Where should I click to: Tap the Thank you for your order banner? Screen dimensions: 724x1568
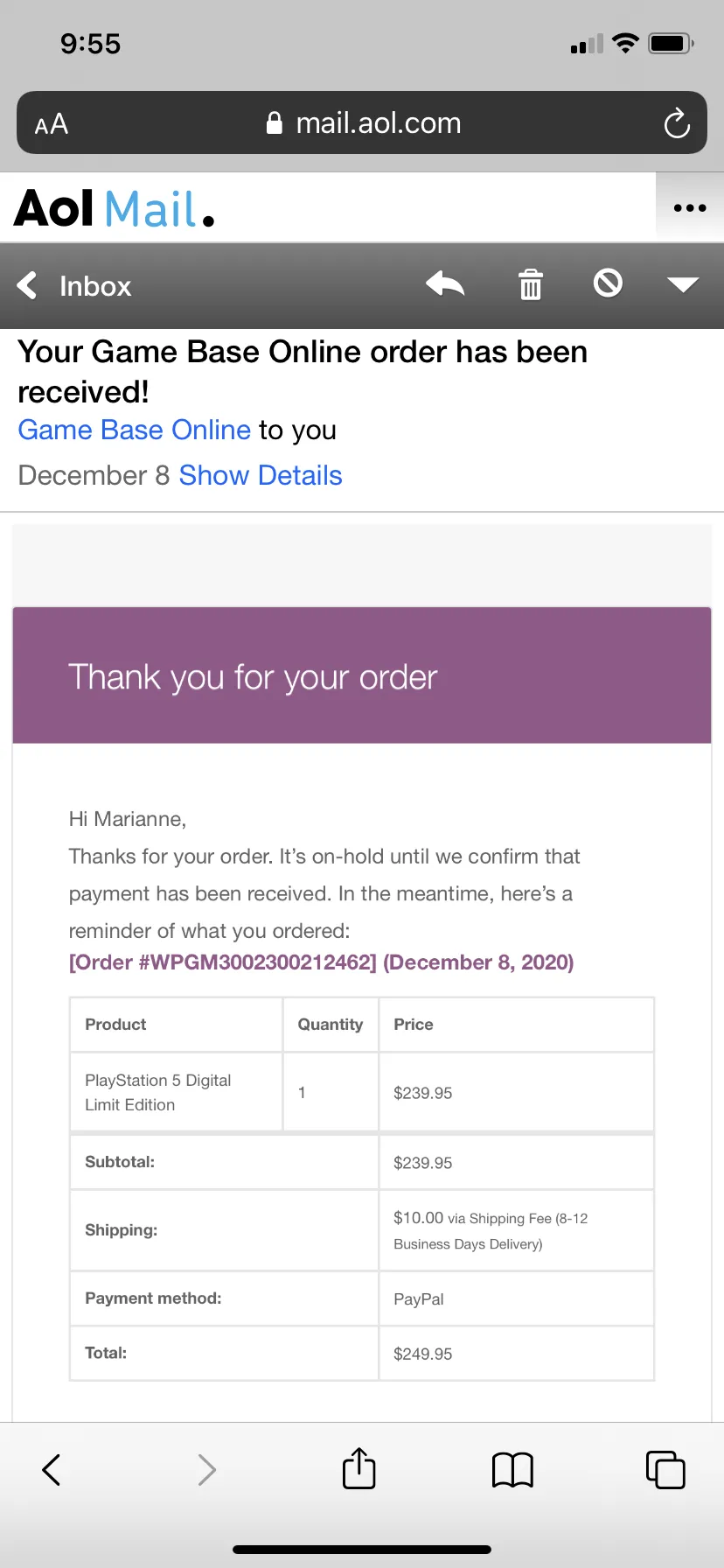(362, 675)
